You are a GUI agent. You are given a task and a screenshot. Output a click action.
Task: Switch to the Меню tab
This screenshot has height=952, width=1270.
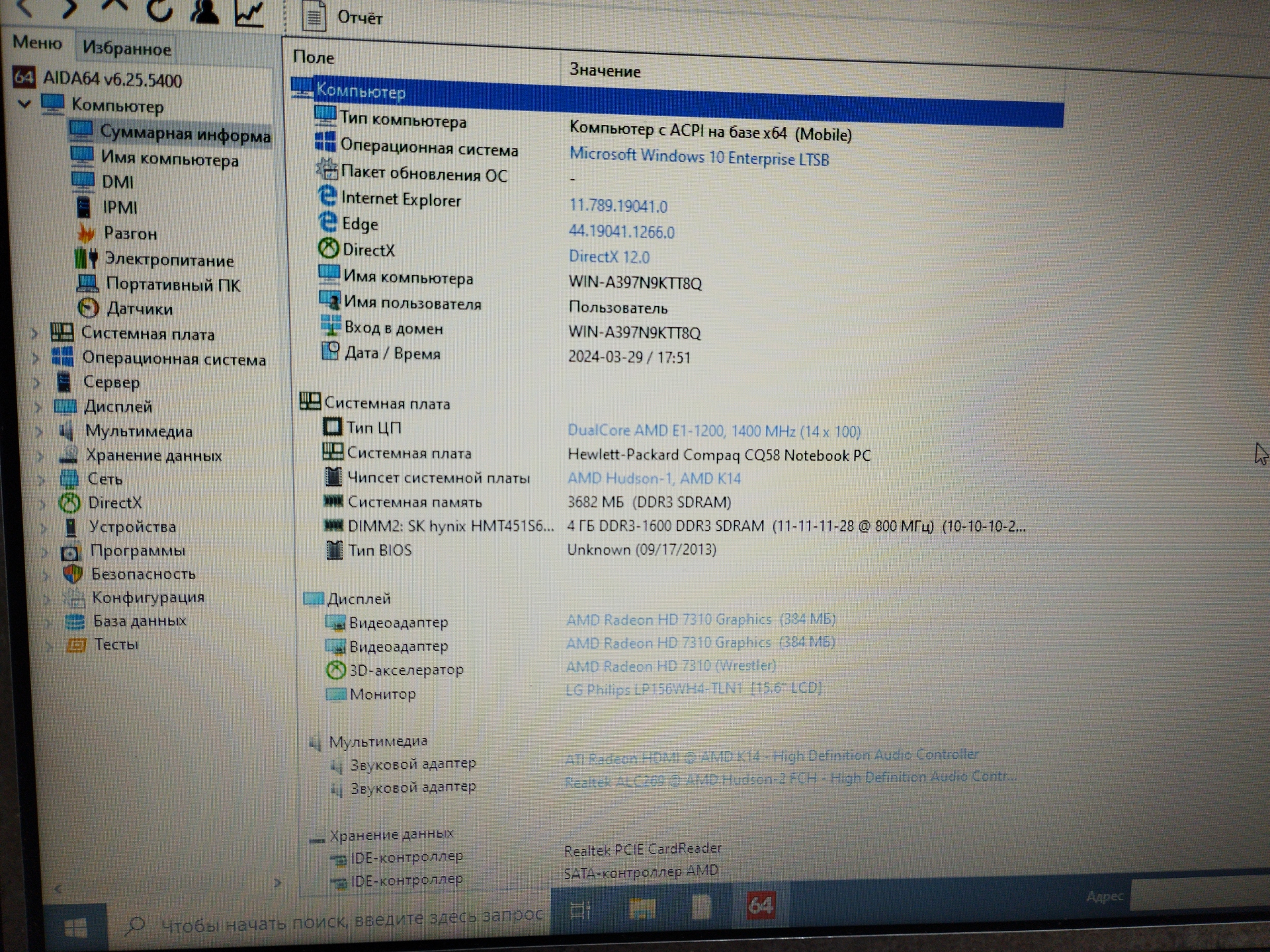click(x=38, y=43)
